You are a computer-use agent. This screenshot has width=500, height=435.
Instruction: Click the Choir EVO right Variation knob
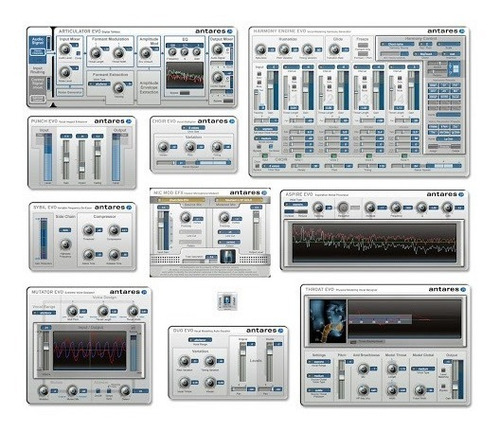[x=217, y=147]
